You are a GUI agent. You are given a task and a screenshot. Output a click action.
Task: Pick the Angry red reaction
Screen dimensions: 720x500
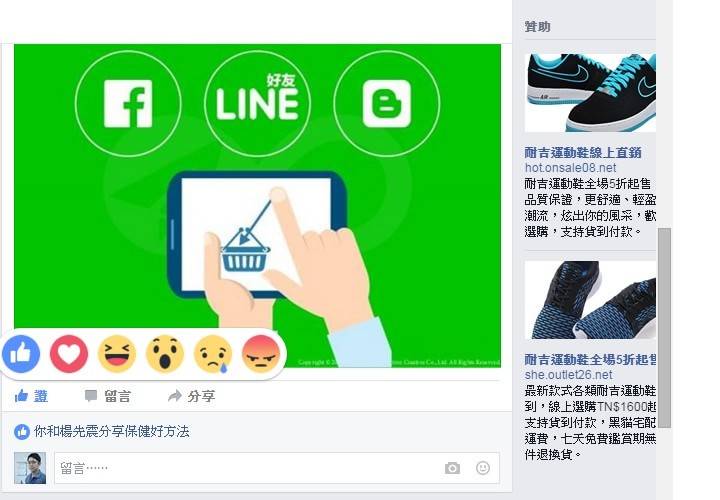pyautogui.click(x=261, y=354)
